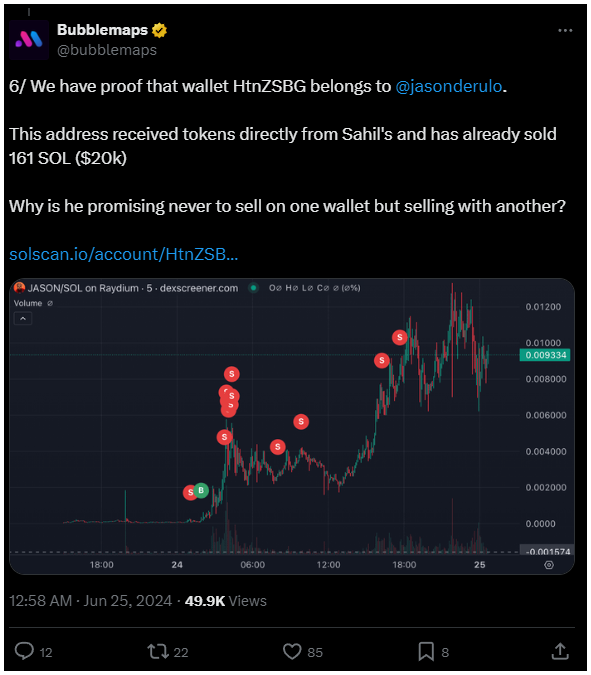Screen dimensions: 591x675
Task: Click the 0.009334 current price label
Action: tap(545, 355)
